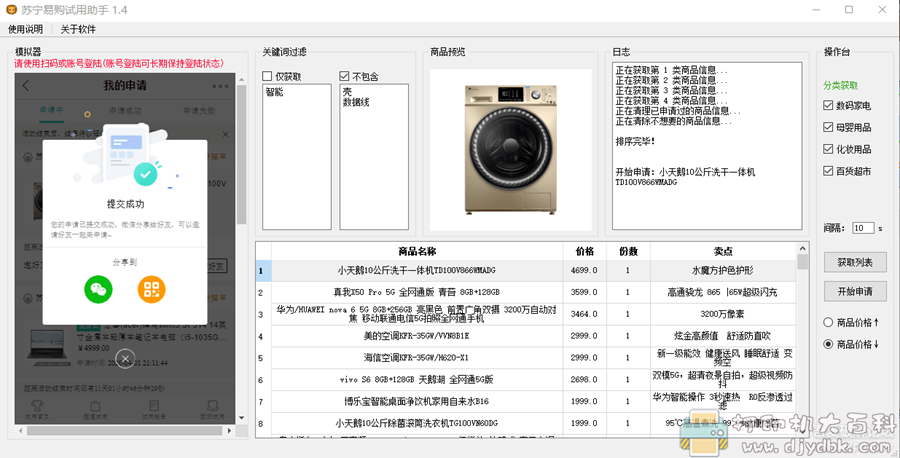Open 试用首页 in the bottom navigation
The width and height of the screenshot is (900, 458).
(37, 410)
